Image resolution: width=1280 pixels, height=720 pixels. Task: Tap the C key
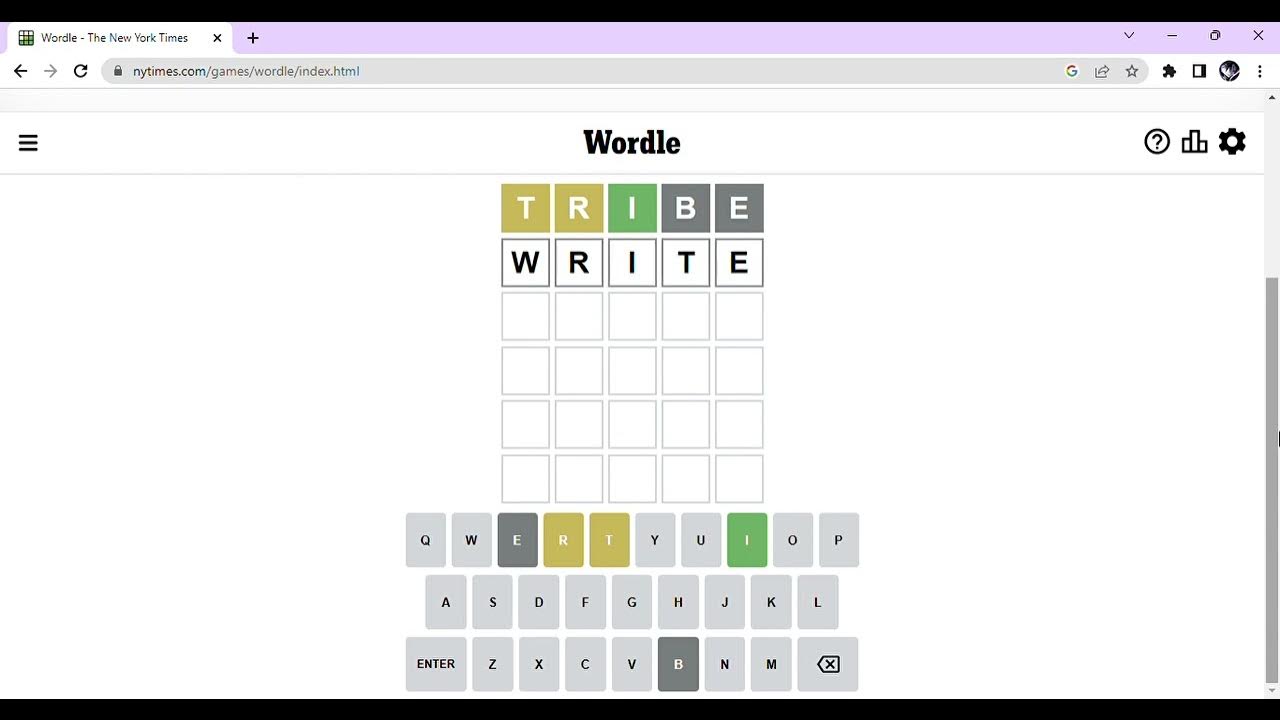click(x=585, y=664)
